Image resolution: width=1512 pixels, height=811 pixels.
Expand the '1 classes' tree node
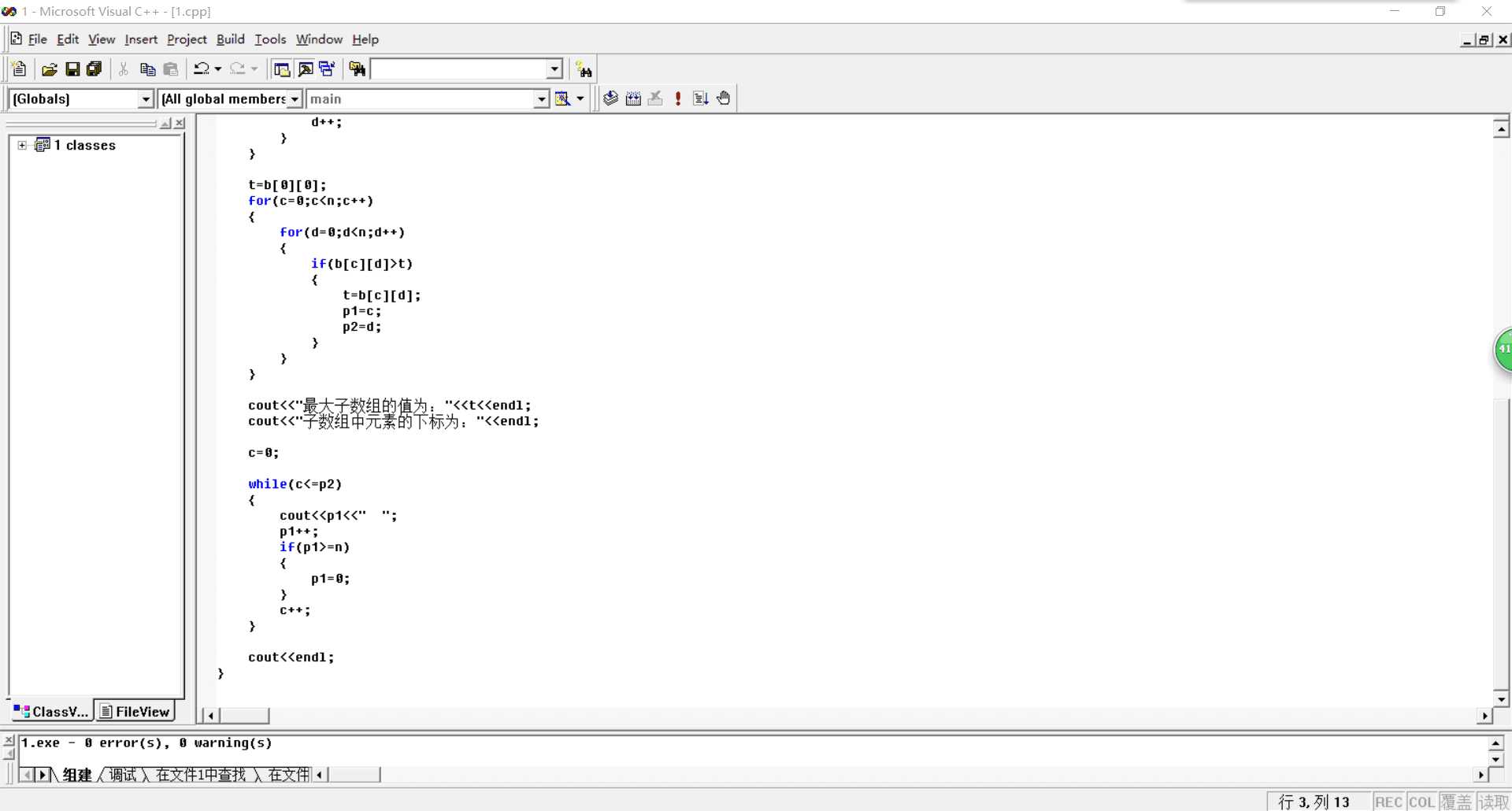tap(22, 146)
